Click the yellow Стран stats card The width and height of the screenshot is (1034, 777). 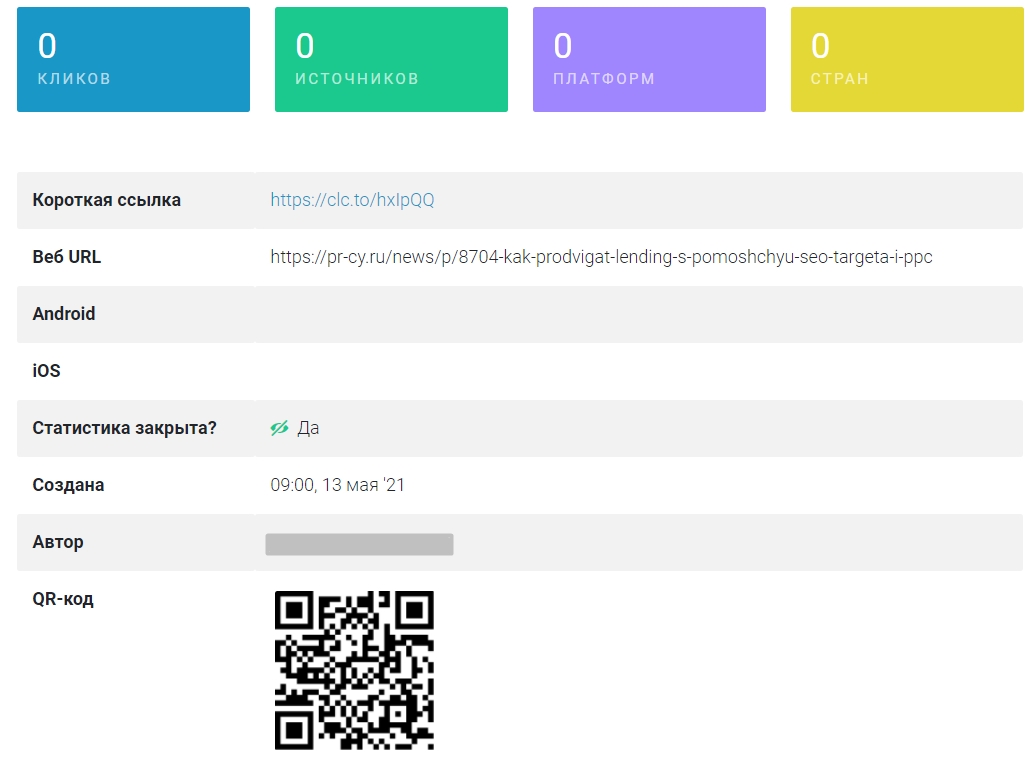[906, 60]
